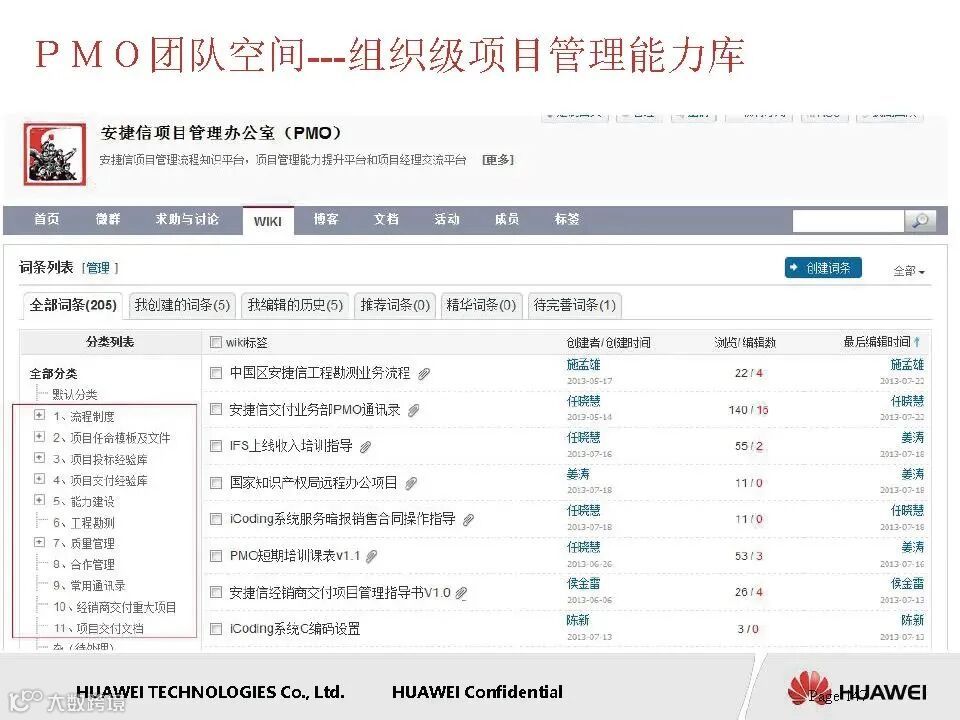Expand the 4、项目交付经验库 category
The width and height of the screenshot is (960, 720).
39,479
